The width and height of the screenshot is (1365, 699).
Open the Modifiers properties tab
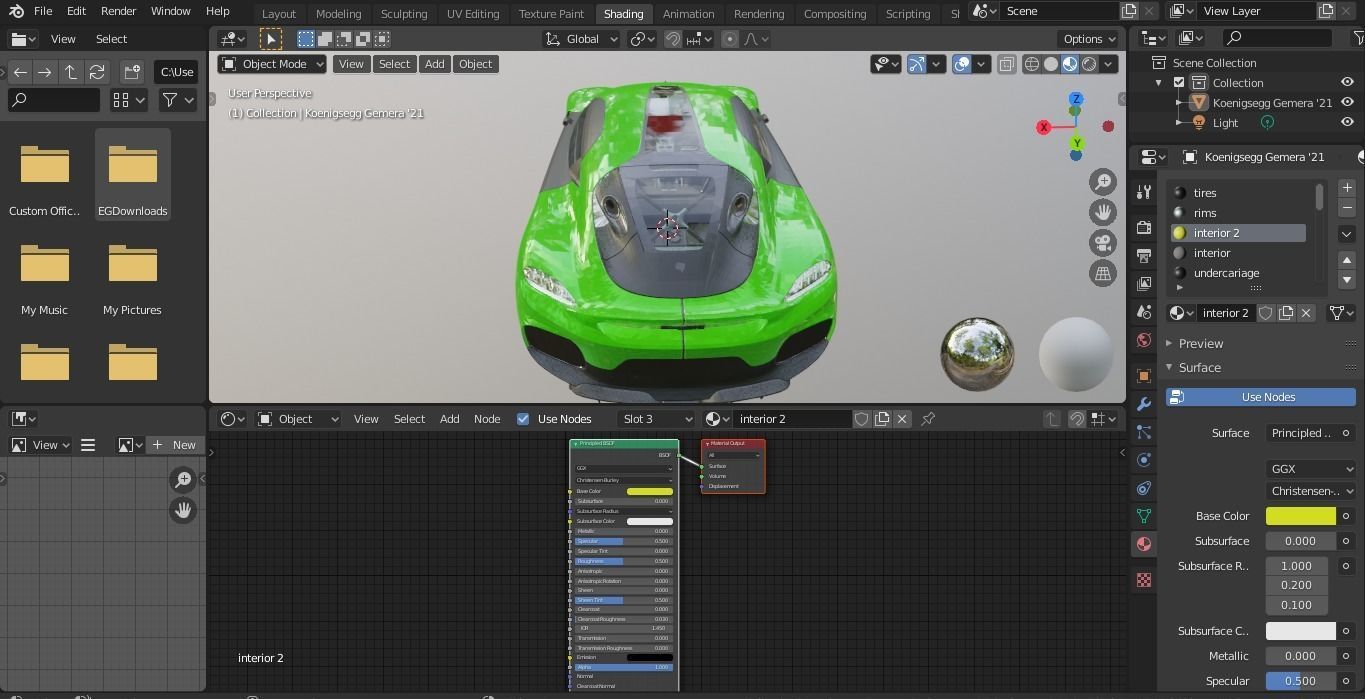(x=1144, y=404)
